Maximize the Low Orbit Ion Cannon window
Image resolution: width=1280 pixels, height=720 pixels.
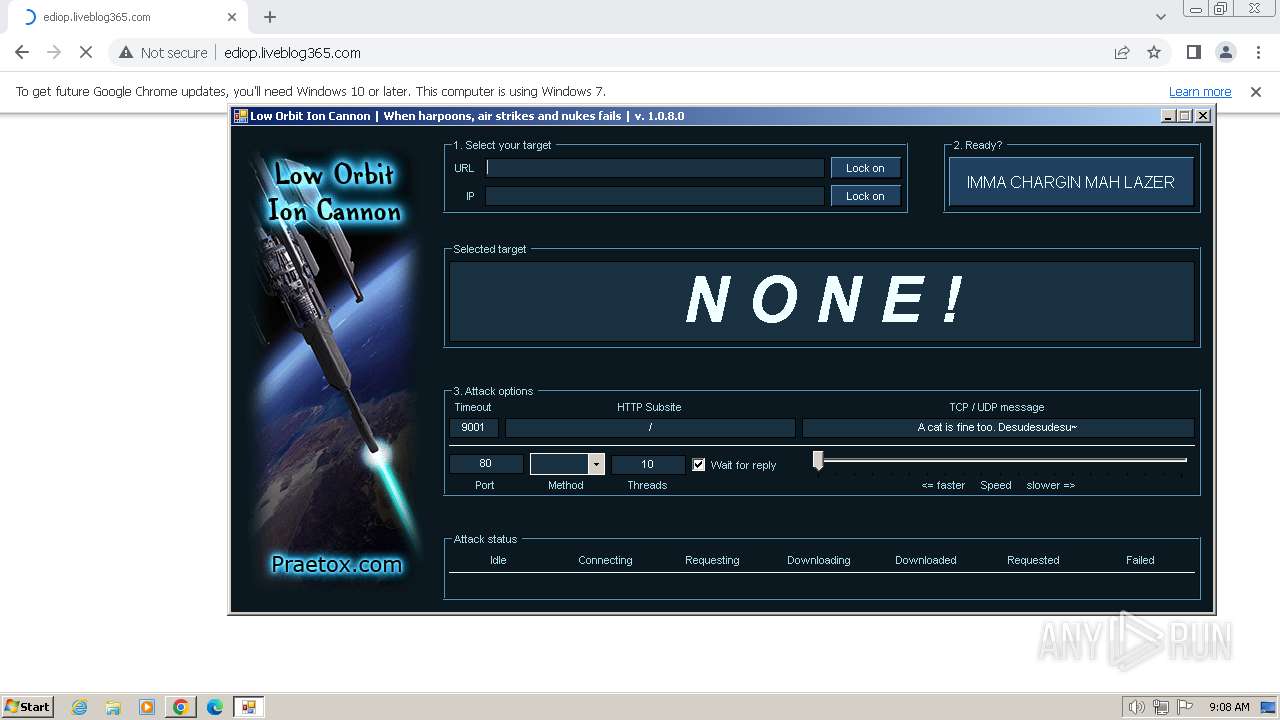[x=1185, y=116]
